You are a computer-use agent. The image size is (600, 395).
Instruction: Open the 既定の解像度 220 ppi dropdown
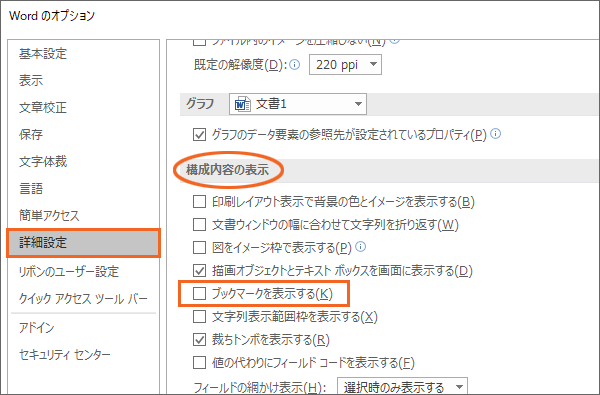pyautogui.click(x=345, y=65)
